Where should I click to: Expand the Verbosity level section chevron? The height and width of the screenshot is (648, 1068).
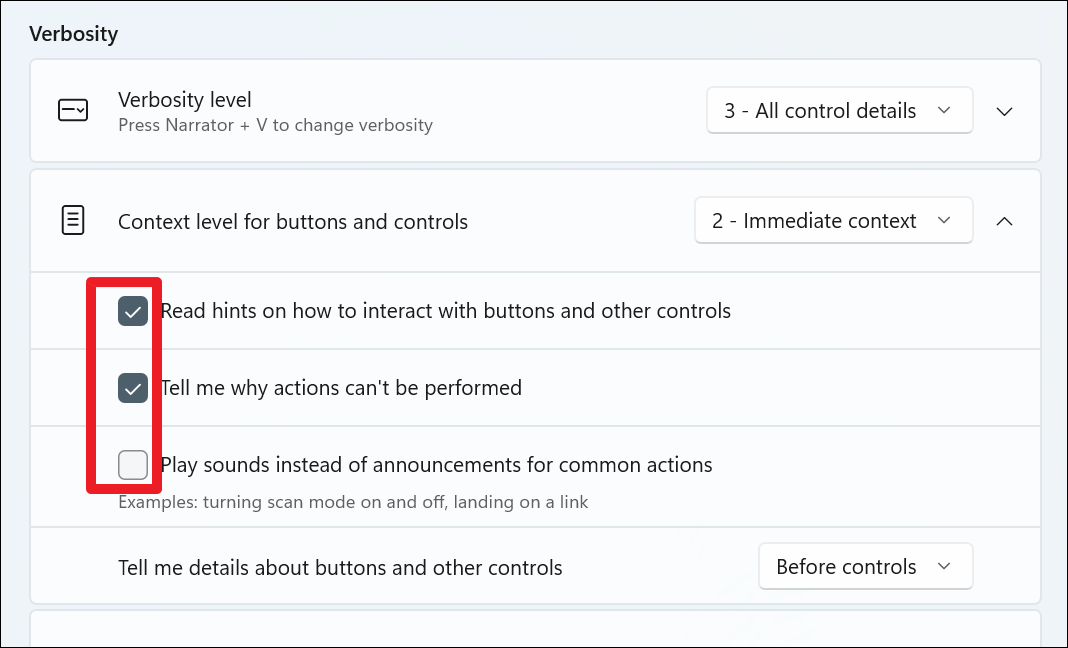coord(1005,111)
